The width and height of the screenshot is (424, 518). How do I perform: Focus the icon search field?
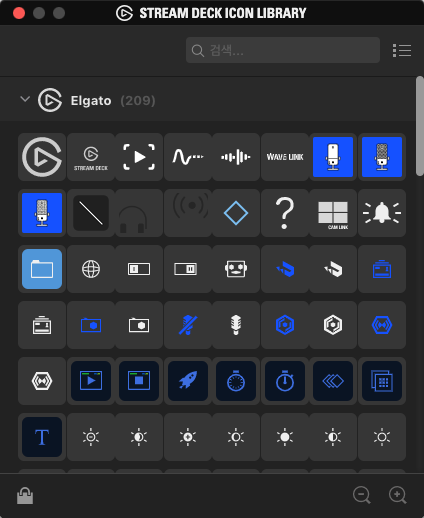[x=283, y=50]
